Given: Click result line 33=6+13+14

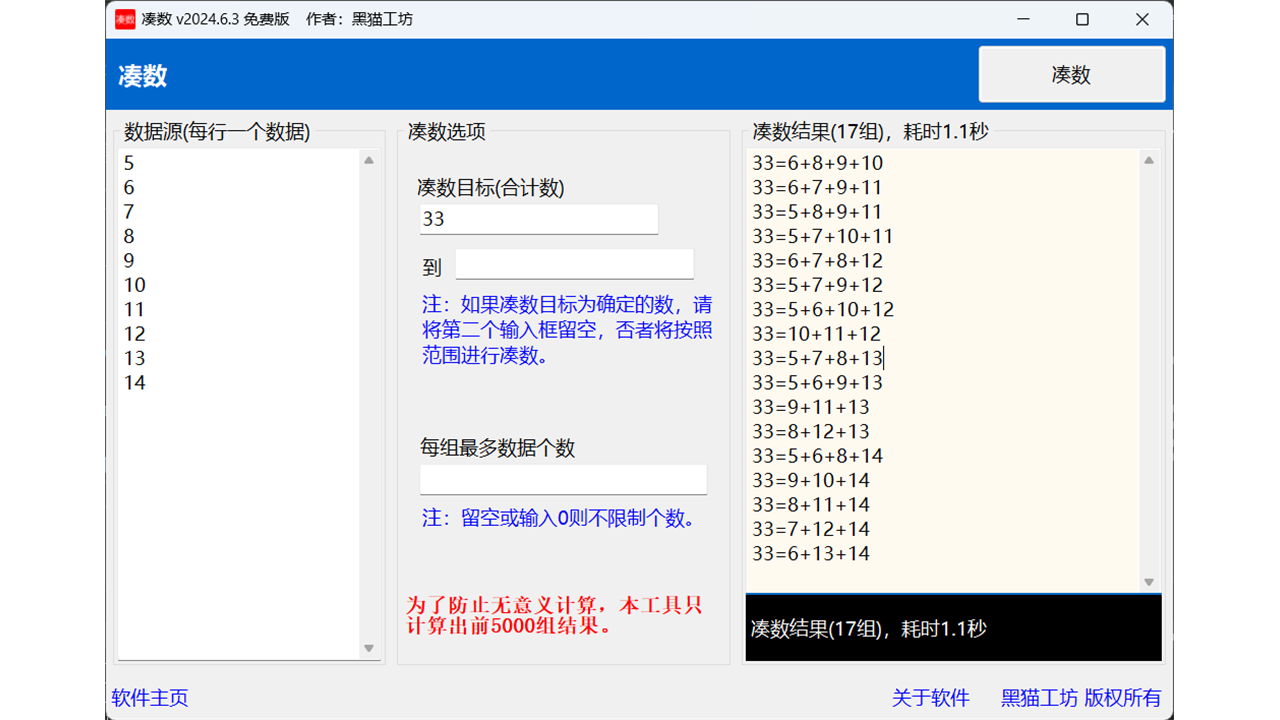Looking at the screenshot, I should click(x=811, y=554).
